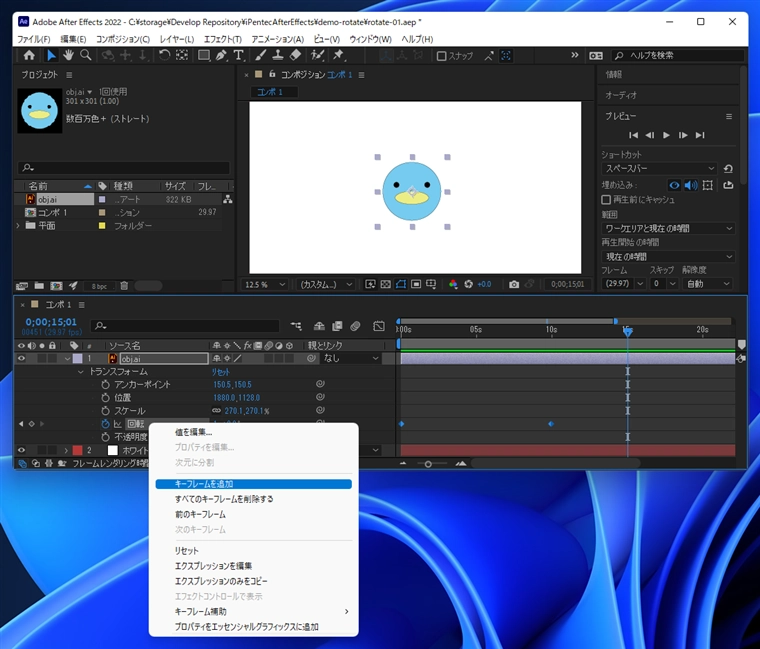The height and width of the screenshot is (649, 760).
Task: Open the composition mini-flowchart icon
Action: pos(296,326)
